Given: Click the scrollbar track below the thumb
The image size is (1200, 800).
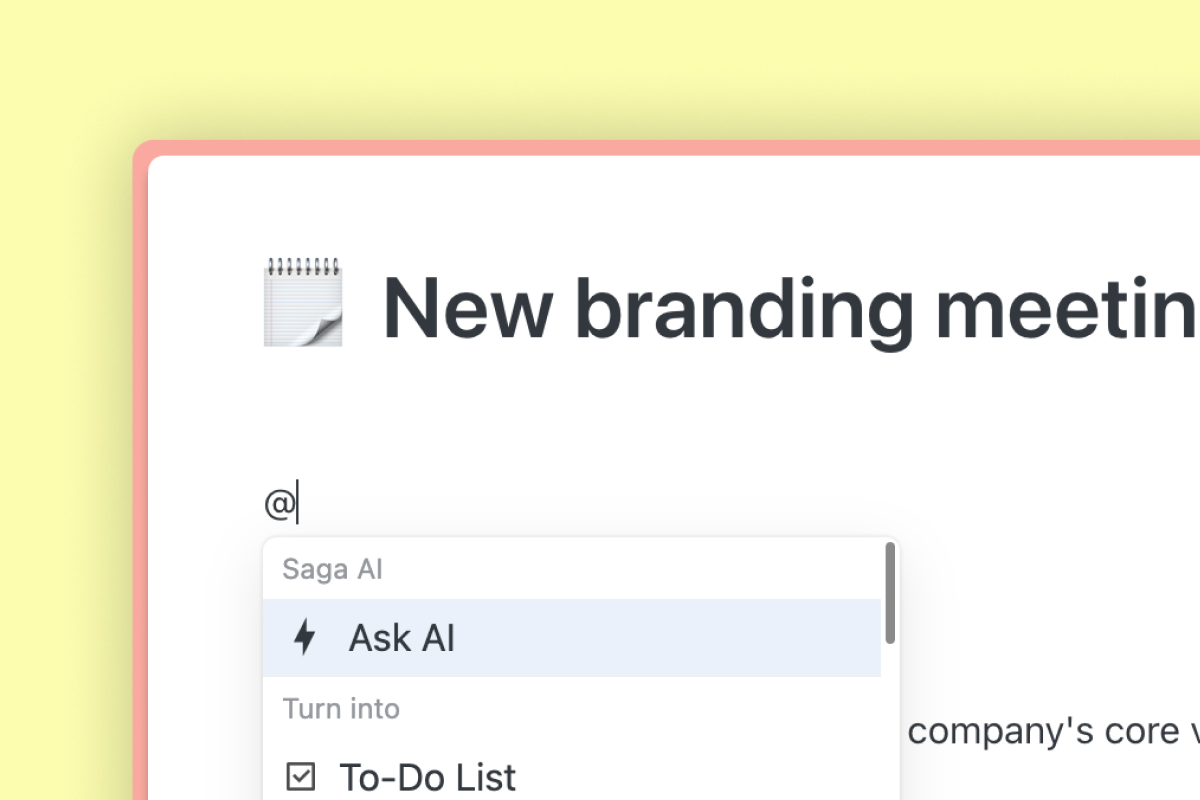Looking at the screenshot, I should click(890, 720).
